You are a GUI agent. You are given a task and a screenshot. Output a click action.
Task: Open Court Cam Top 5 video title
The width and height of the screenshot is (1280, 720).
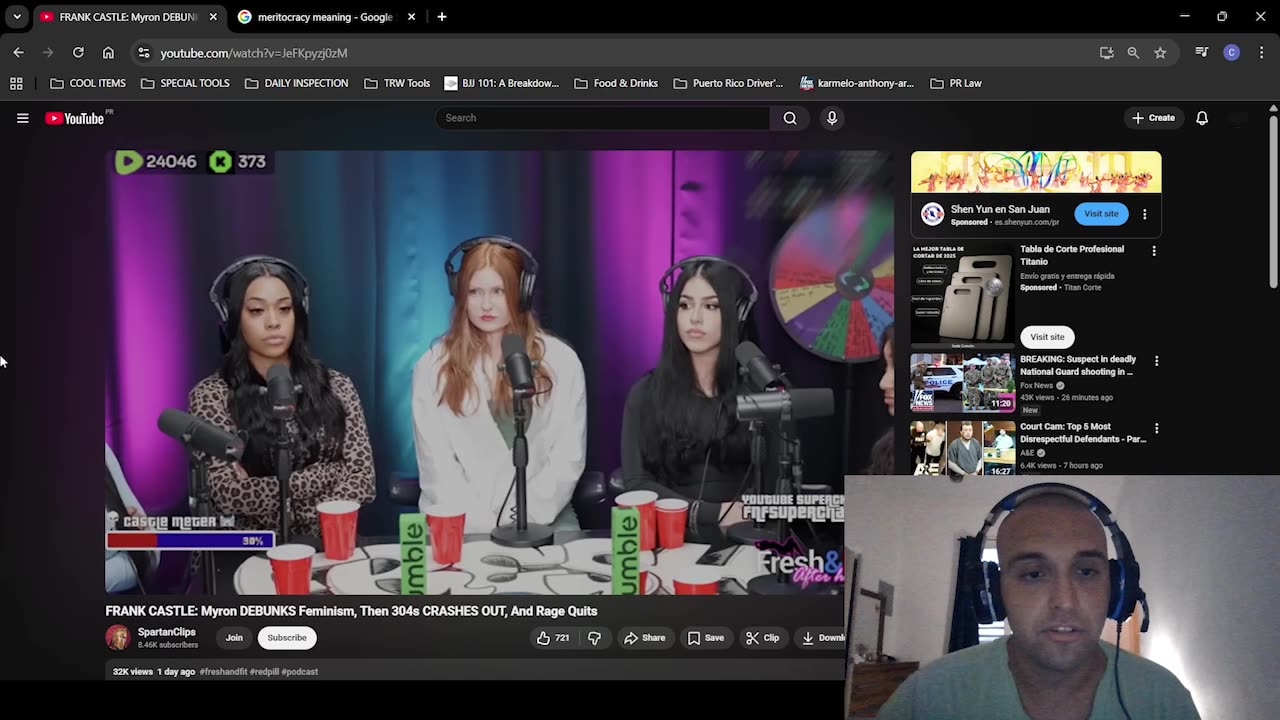coord(1083,433)
